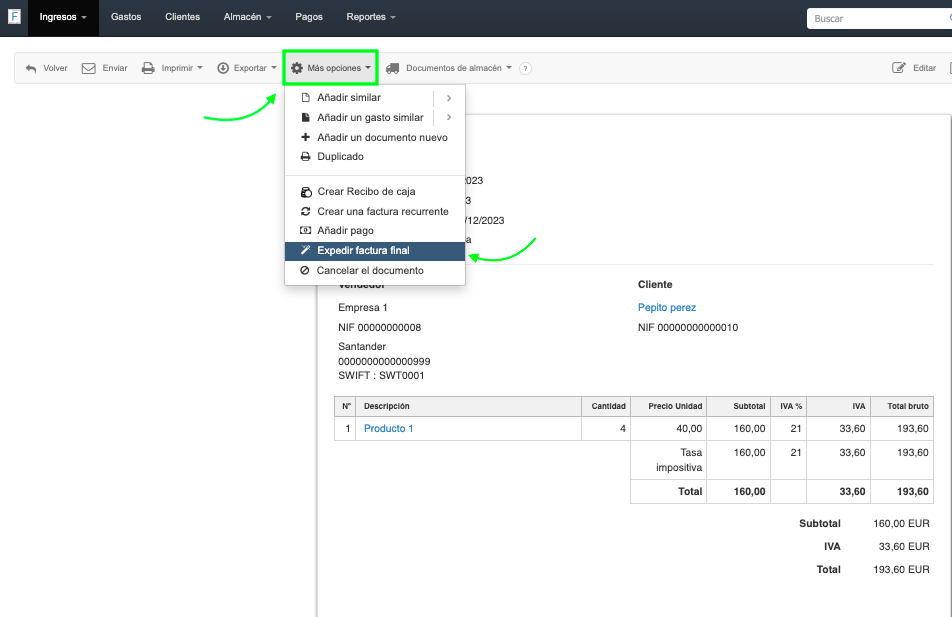Click the Exportar download icon
Viewport: 952px width, 617px height.
223,69
